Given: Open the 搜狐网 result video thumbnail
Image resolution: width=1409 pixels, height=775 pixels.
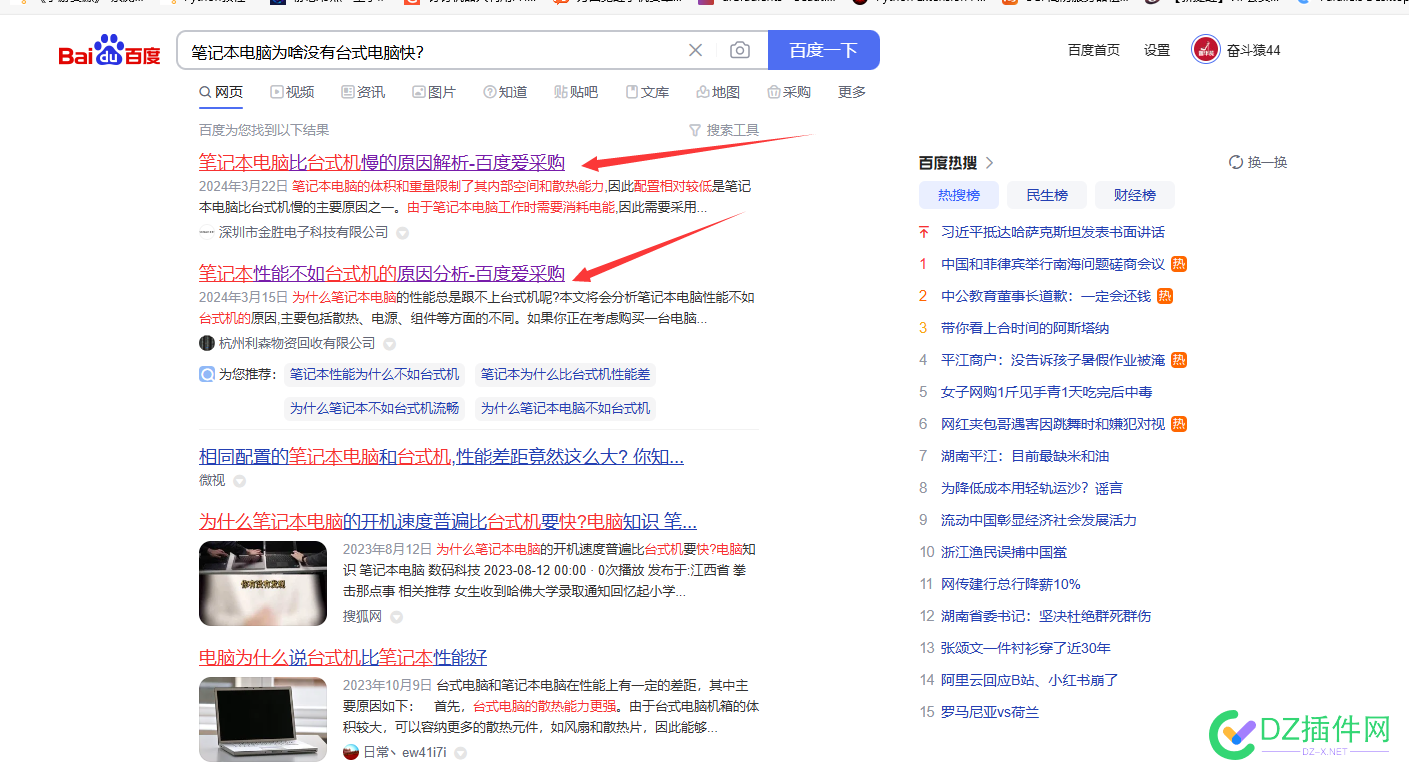Looking at the screenshot, I should (x=263, y=583).
